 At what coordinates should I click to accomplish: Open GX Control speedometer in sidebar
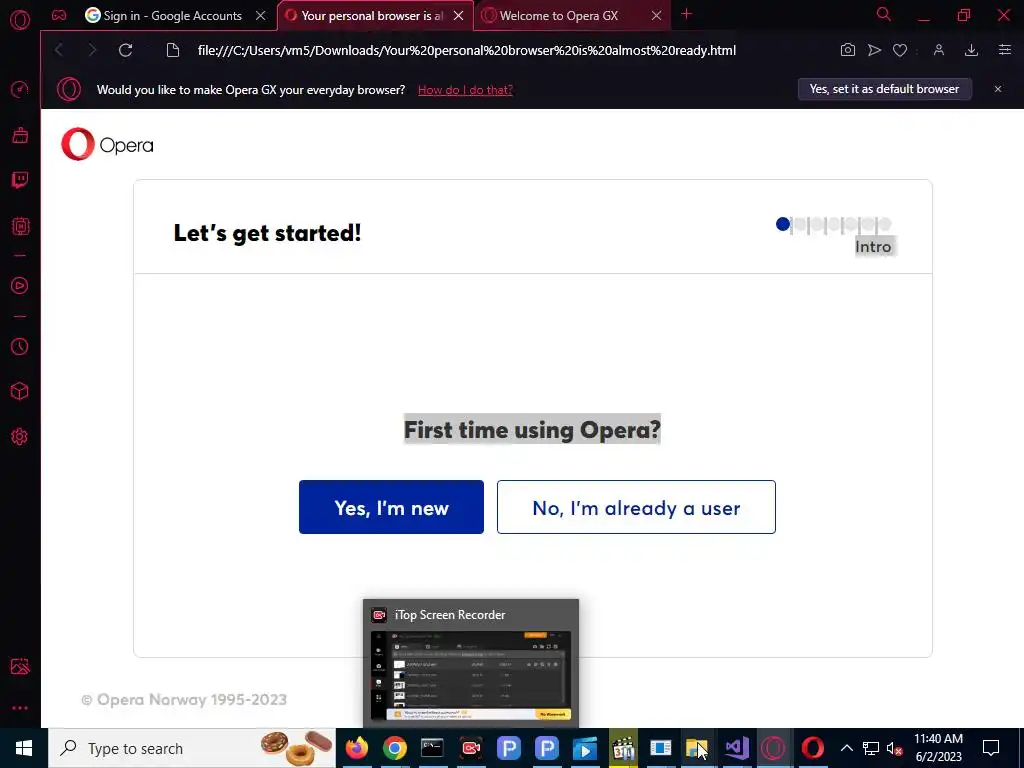(x=20, y=89)
